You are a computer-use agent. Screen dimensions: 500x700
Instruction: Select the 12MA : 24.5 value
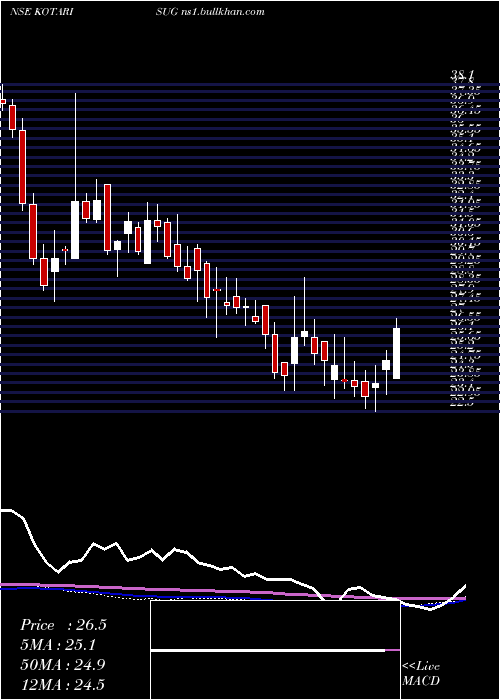(x=62, y=684)
